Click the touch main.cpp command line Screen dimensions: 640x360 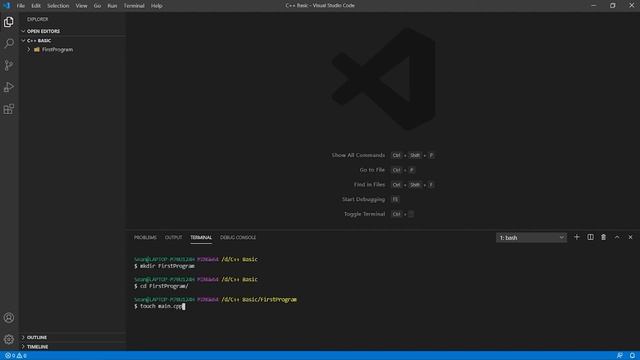[x=160, y=306]
